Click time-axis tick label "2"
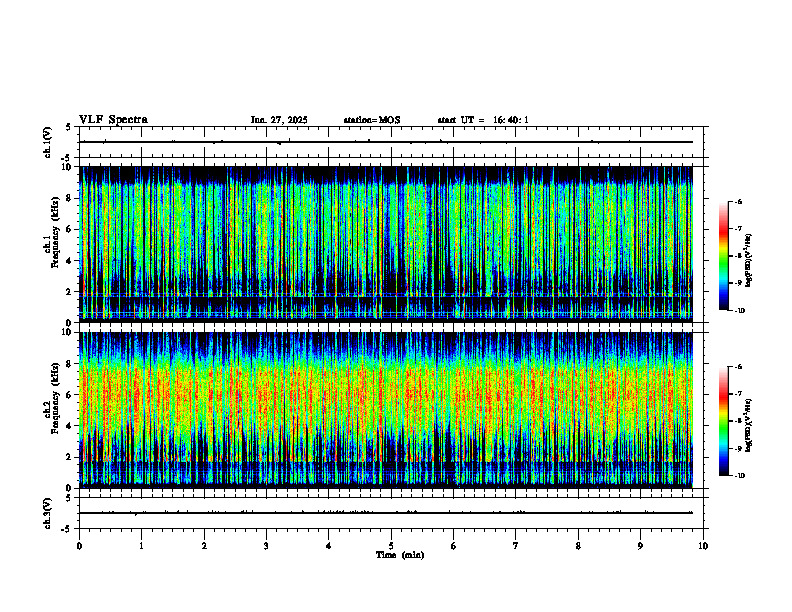Image resolution: width=792 pixels, height=612 pixels. 204,546
